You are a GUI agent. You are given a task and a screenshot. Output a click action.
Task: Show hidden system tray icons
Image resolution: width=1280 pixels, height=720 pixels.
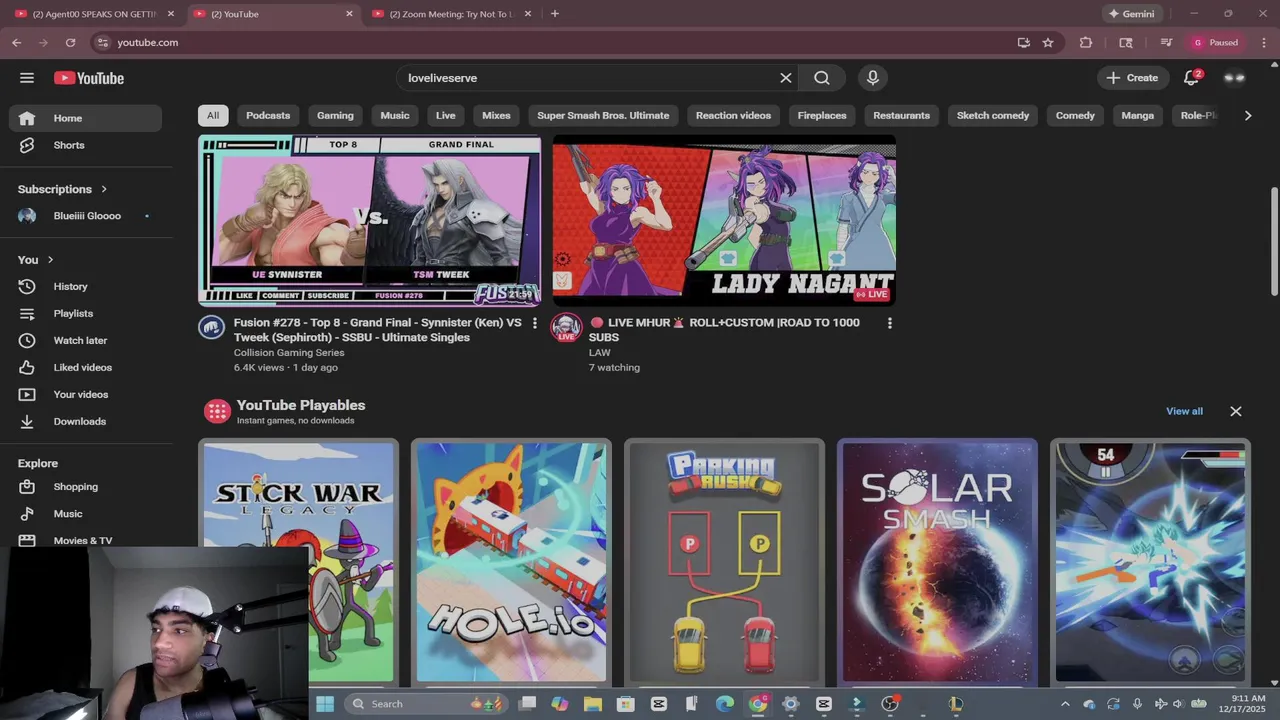(1064, 704)
